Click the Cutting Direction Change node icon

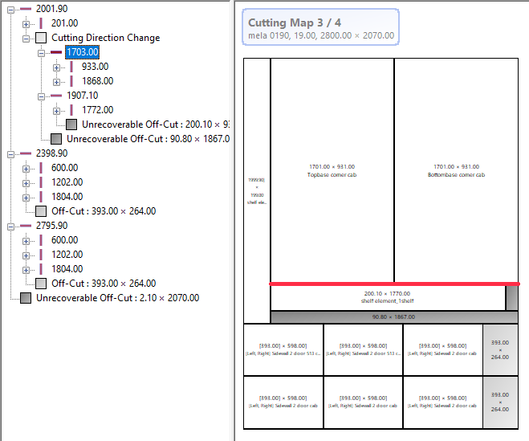(41, 38)
